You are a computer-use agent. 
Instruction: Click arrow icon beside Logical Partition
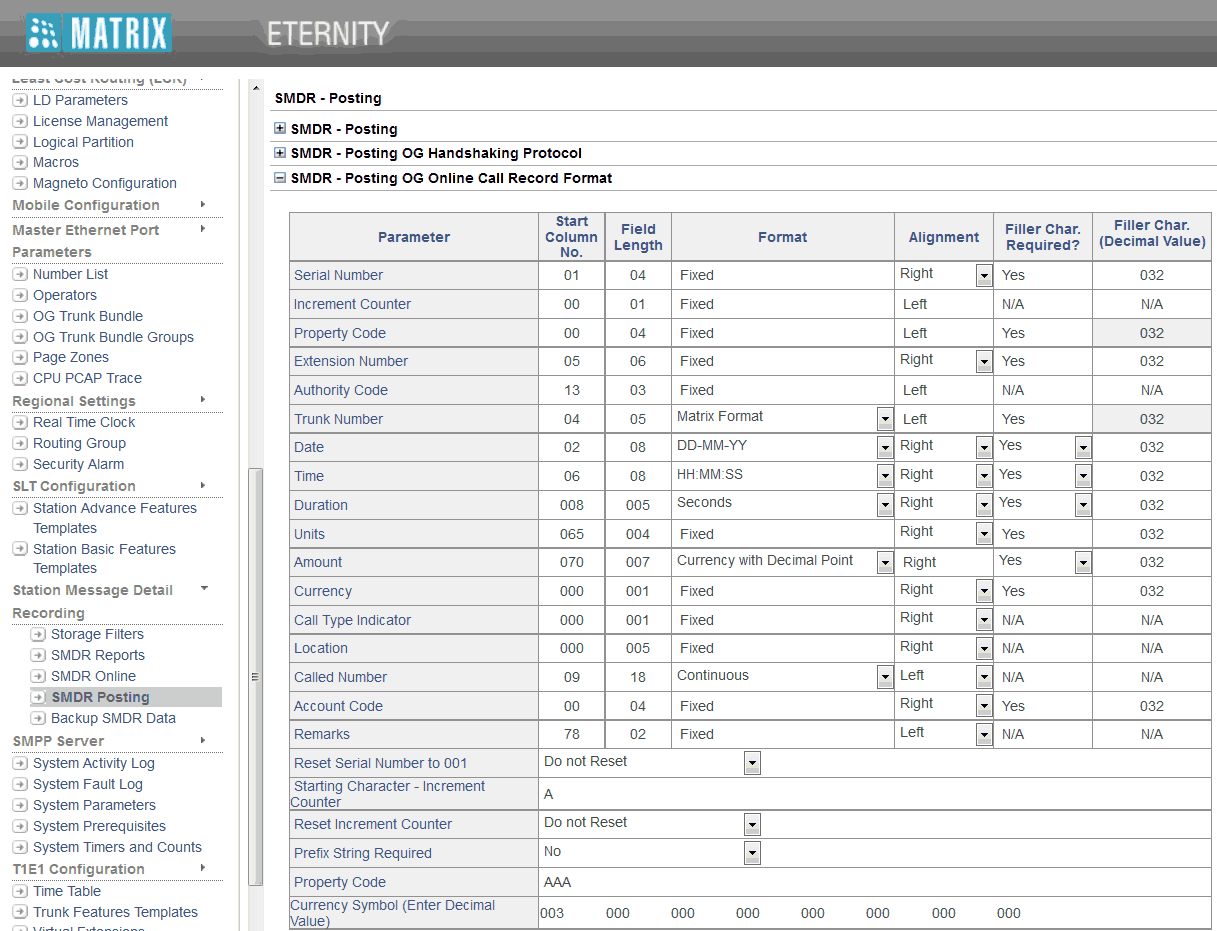point(20,142)
